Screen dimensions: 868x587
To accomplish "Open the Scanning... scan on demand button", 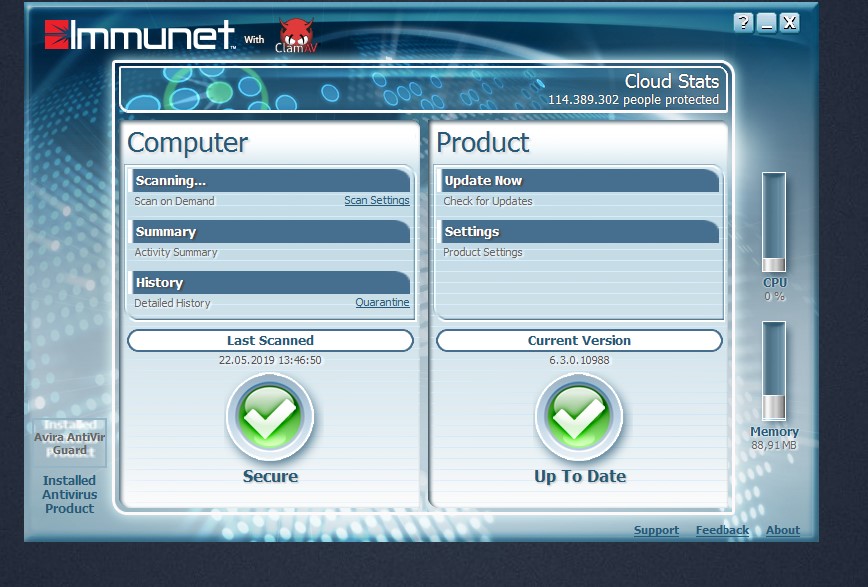I will coord(271,181).
